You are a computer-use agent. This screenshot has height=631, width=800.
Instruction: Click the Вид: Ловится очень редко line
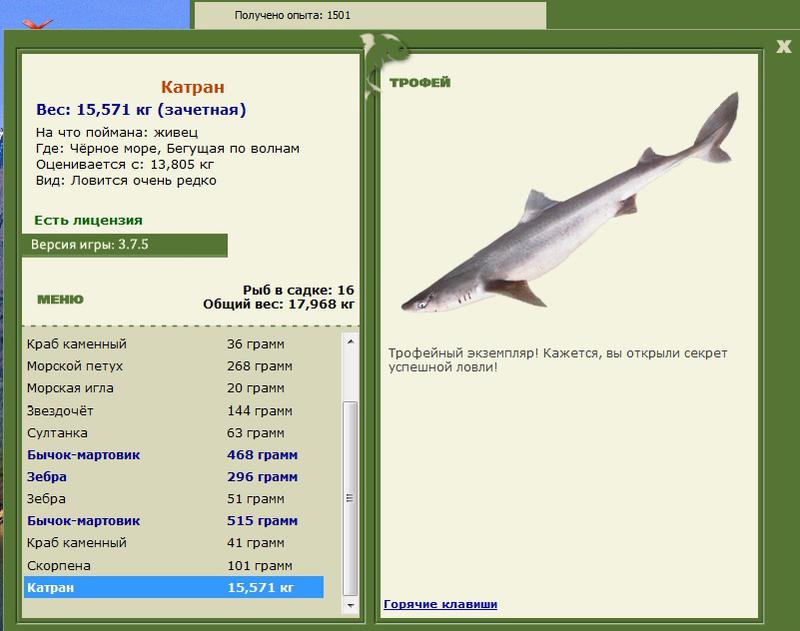(x=126, y=181)
